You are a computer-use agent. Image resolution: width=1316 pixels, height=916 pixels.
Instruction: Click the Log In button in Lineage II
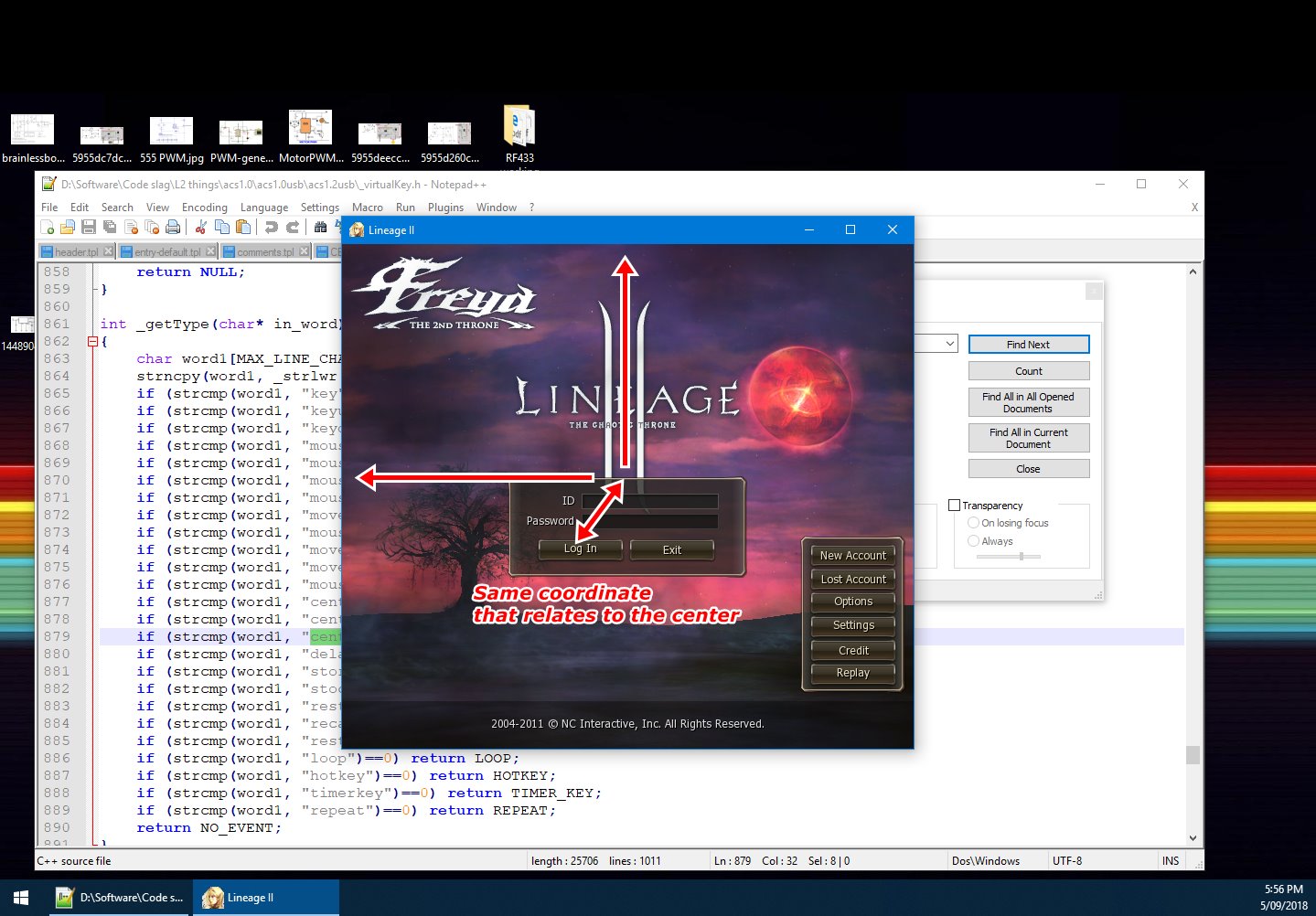[x=580, y=549]
